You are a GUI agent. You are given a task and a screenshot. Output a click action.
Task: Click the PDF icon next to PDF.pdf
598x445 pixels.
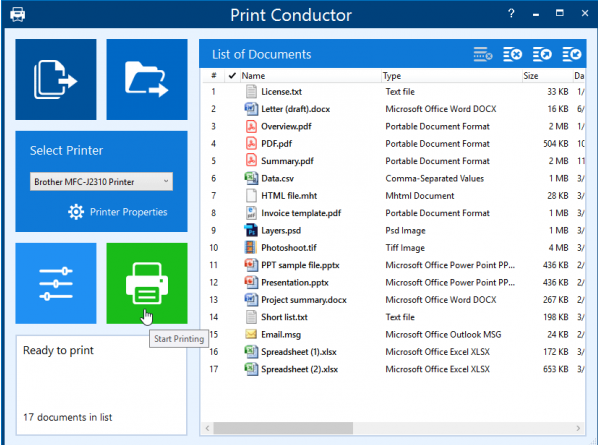pos(251,144)
